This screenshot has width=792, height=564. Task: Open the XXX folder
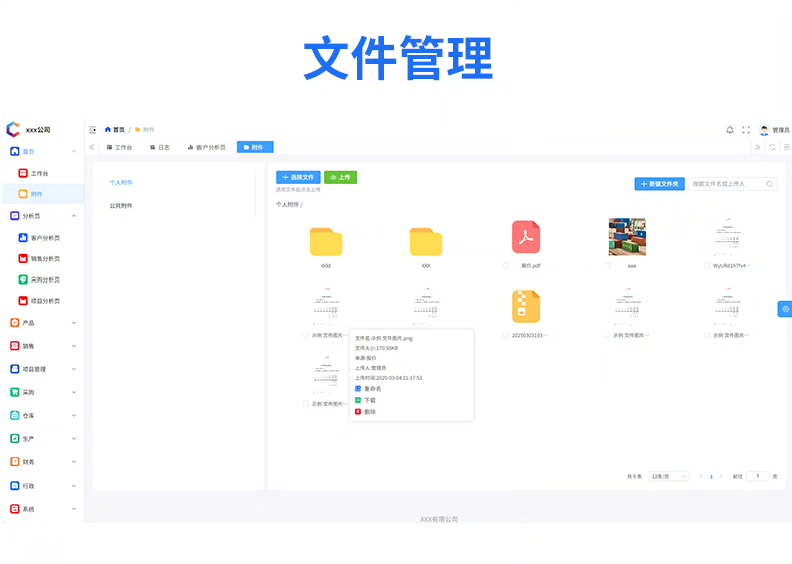click(426, 242)
